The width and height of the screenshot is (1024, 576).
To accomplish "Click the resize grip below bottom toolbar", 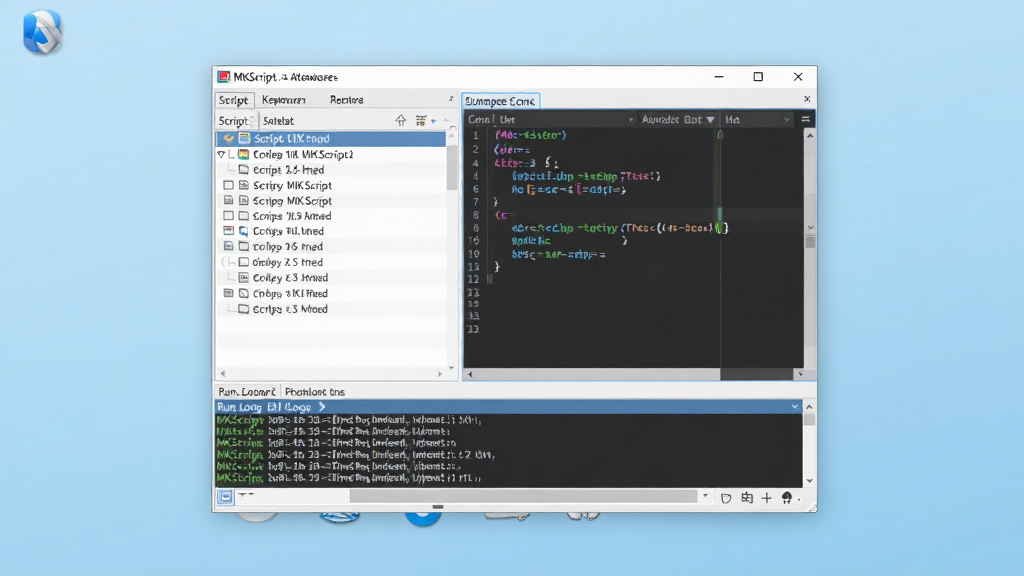I will pos(438,507).
